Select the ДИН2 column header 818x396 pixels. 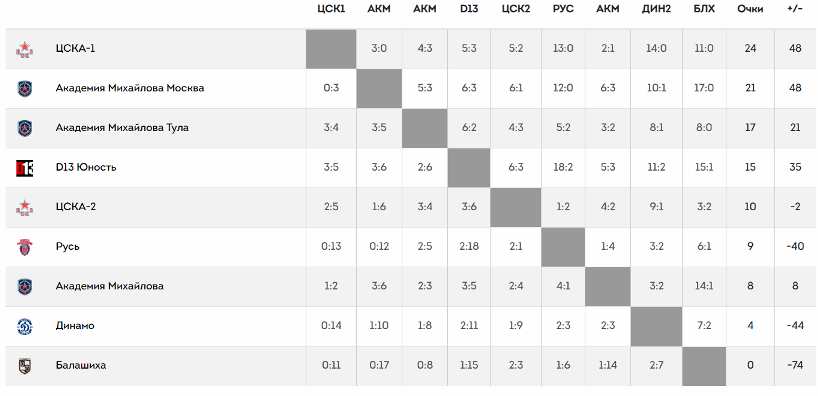[x=656, y=9]
